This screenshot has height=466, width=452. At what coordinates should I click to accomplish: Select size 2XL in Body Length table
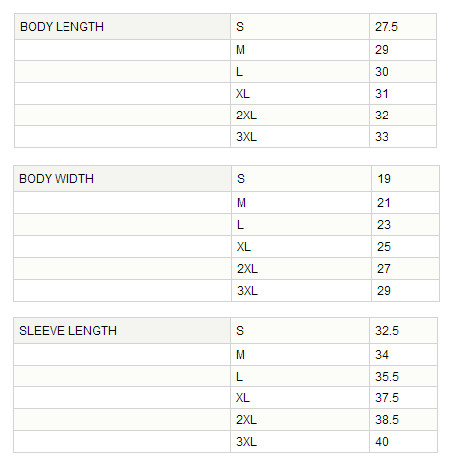[246, 115]
